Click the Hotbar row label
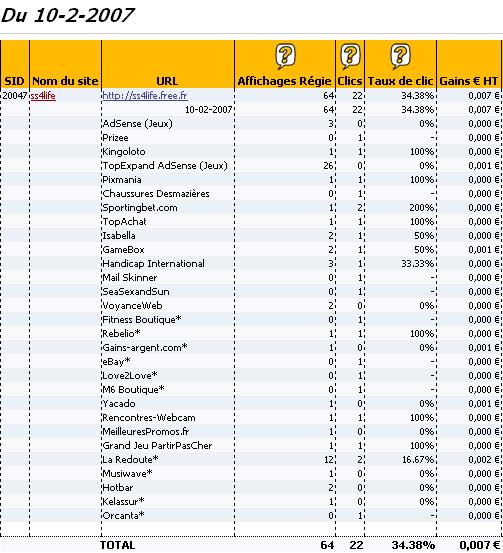This screenshot has height=553, width=503. pyautogui.click(x=118, y=488)
